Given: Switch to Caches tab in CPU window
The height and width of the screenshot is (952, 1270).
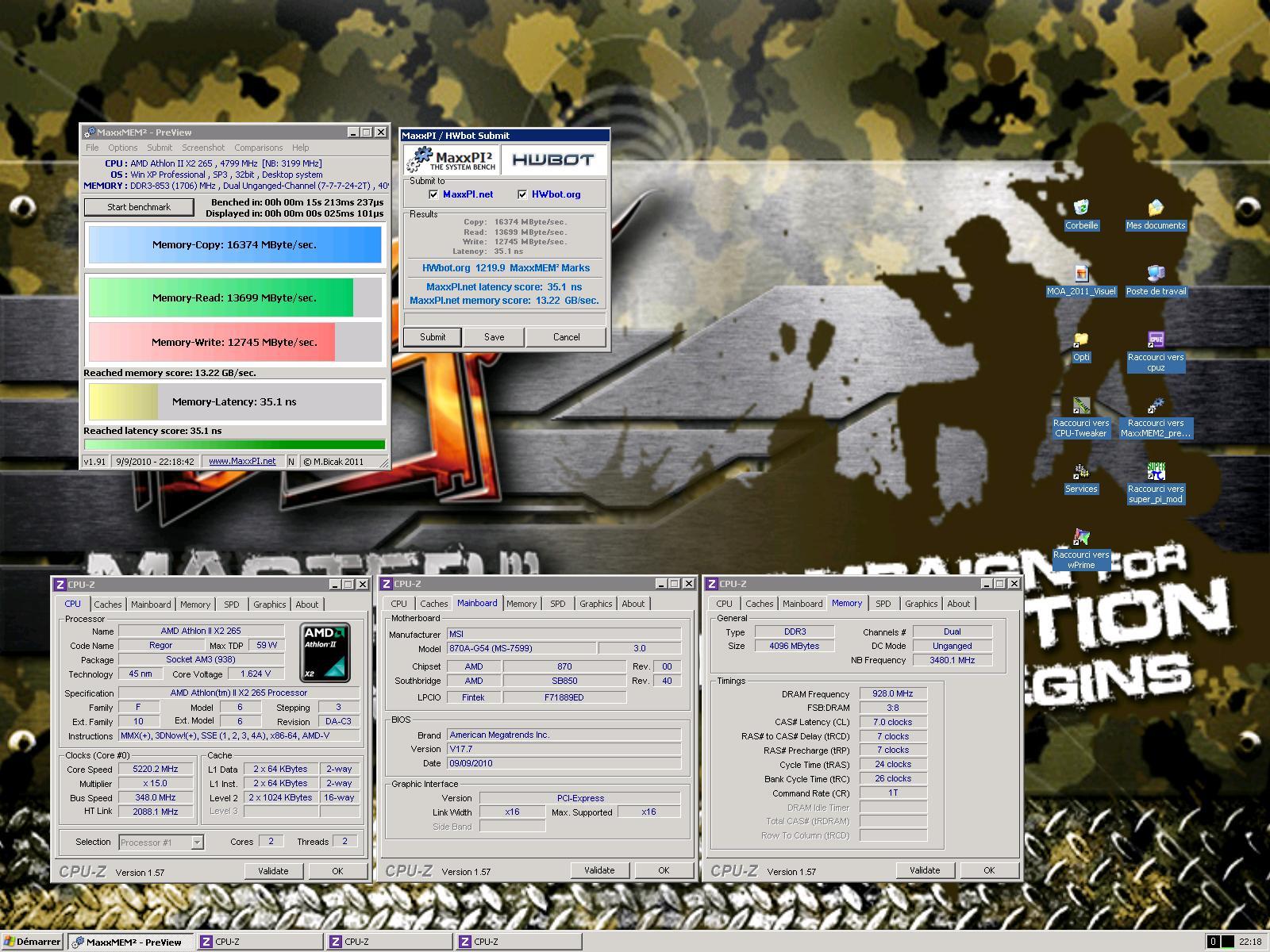Looking at the screenshot, I should coord(108,605).
